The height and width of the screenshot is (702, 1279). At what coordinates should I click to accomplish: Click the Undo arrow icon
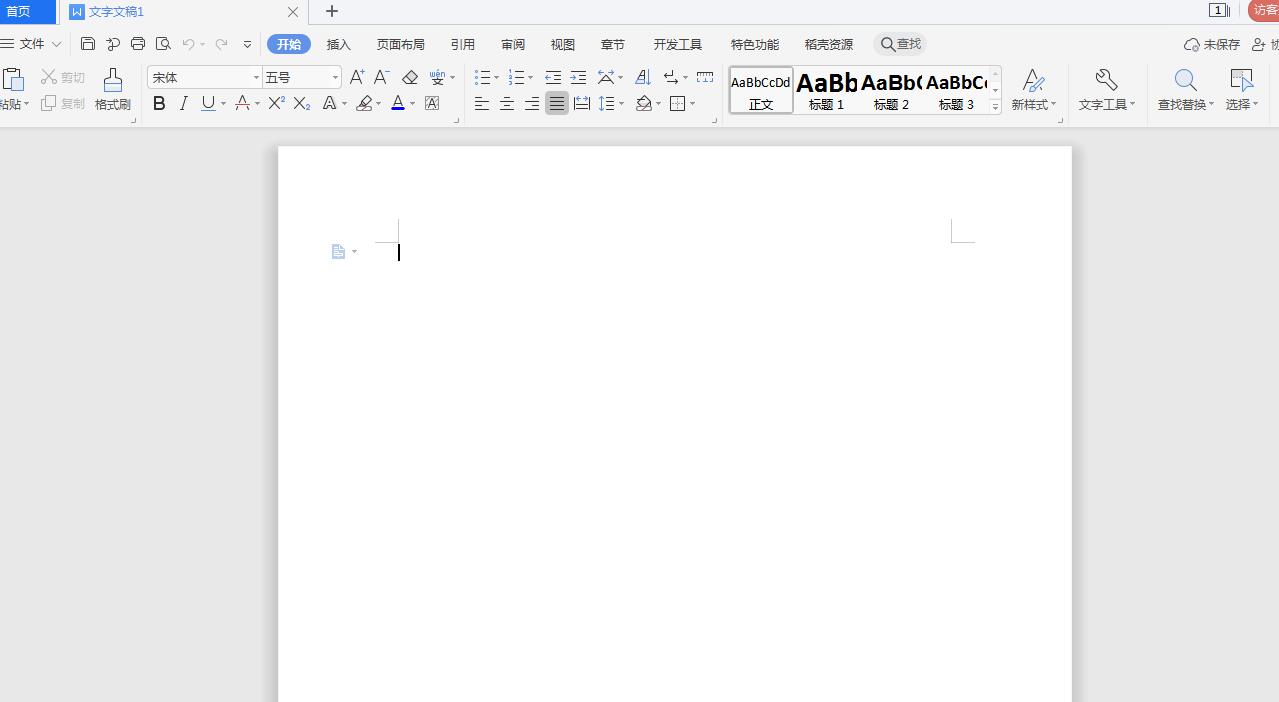point(188,44)
